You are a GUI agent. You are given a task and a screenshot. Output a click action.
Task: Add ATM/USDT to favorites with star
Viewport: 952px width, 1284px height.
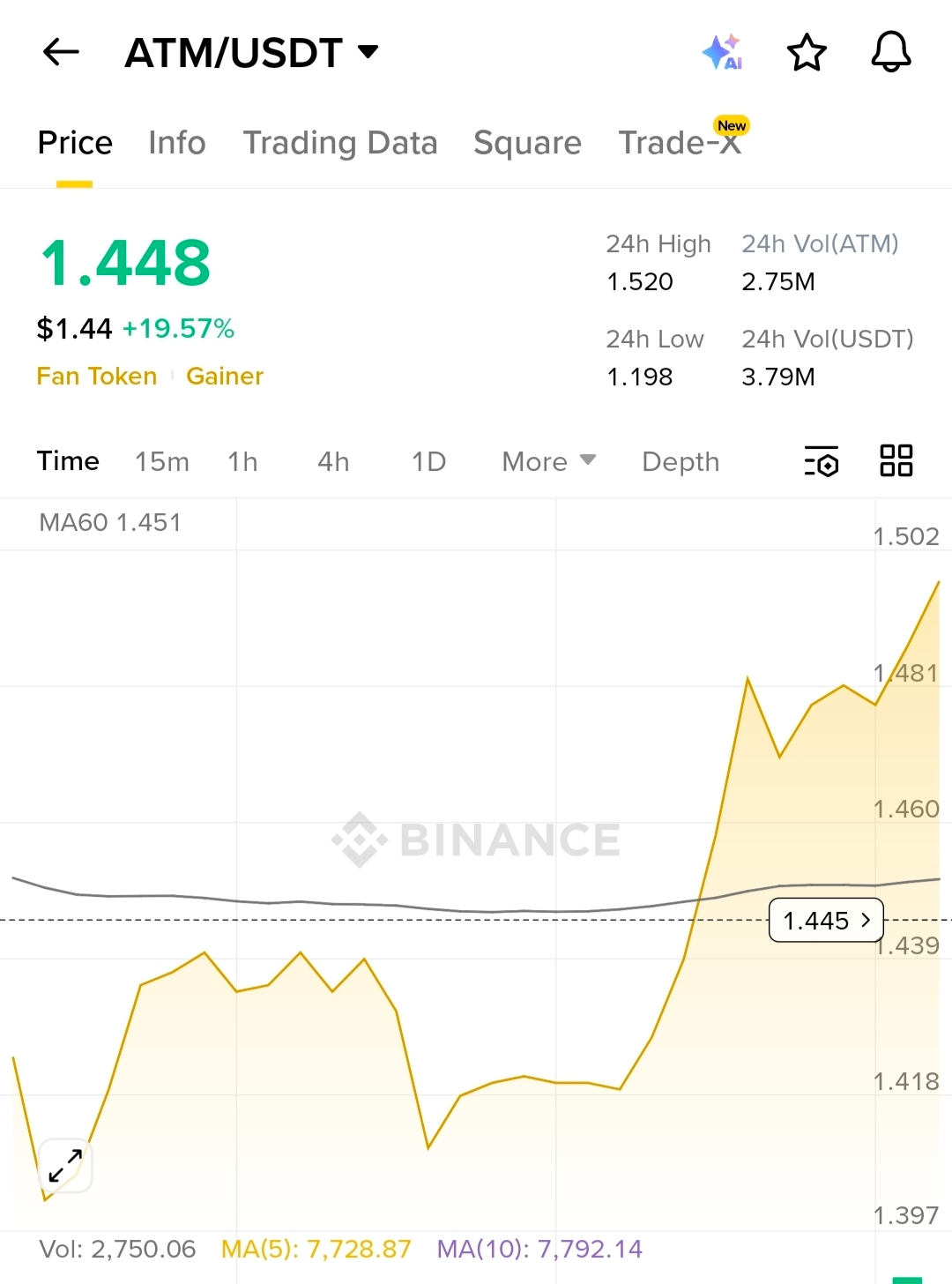(x=807, y=52)
